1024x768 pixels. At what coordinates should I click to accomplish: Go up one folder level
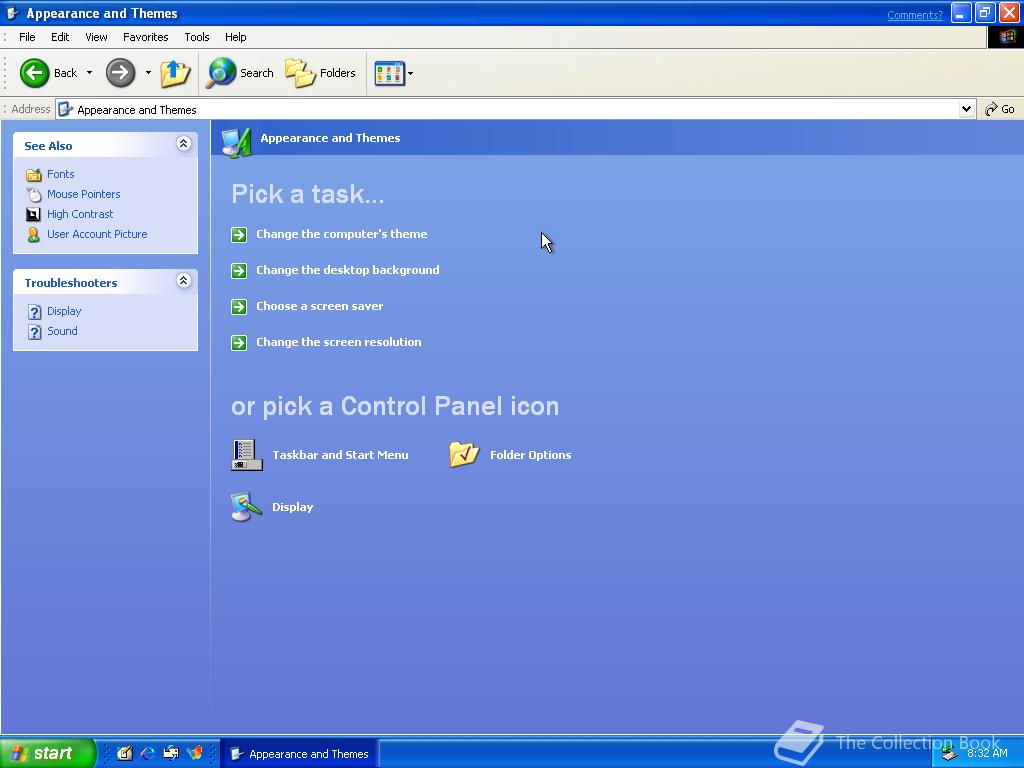coord(175,72)
